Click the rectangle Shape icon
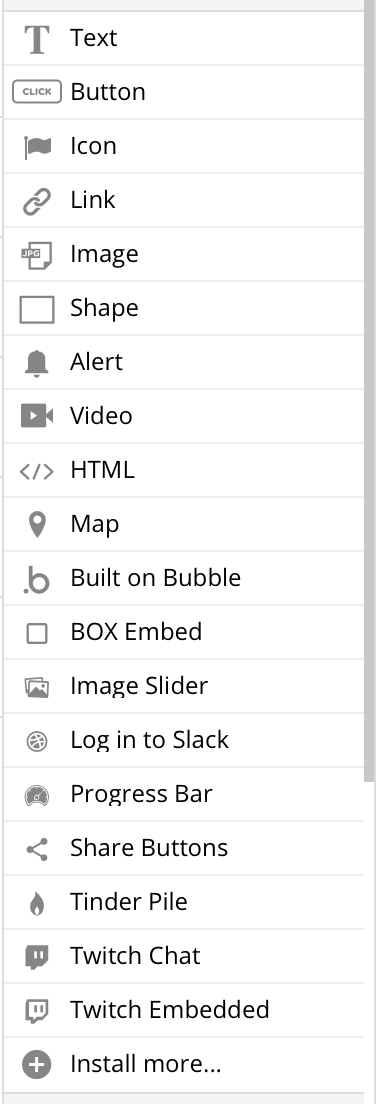The height and width of the screenshot is (1104, 376). click(x=37, y=309)
